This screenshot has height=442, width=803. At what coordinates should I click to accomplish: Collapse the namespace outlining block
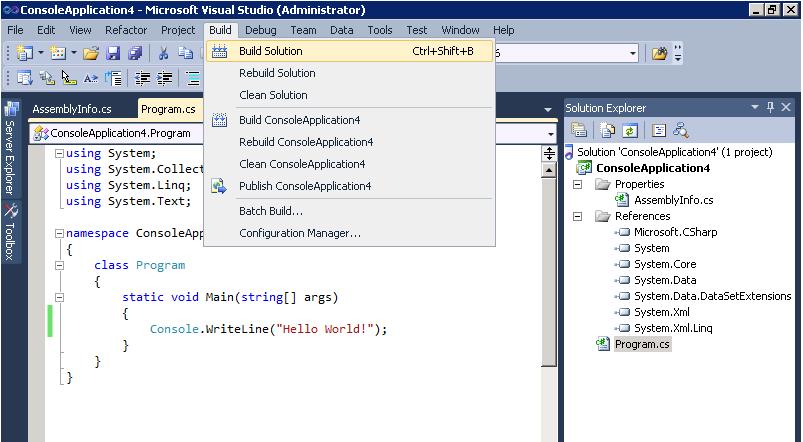tap(59, 234)
